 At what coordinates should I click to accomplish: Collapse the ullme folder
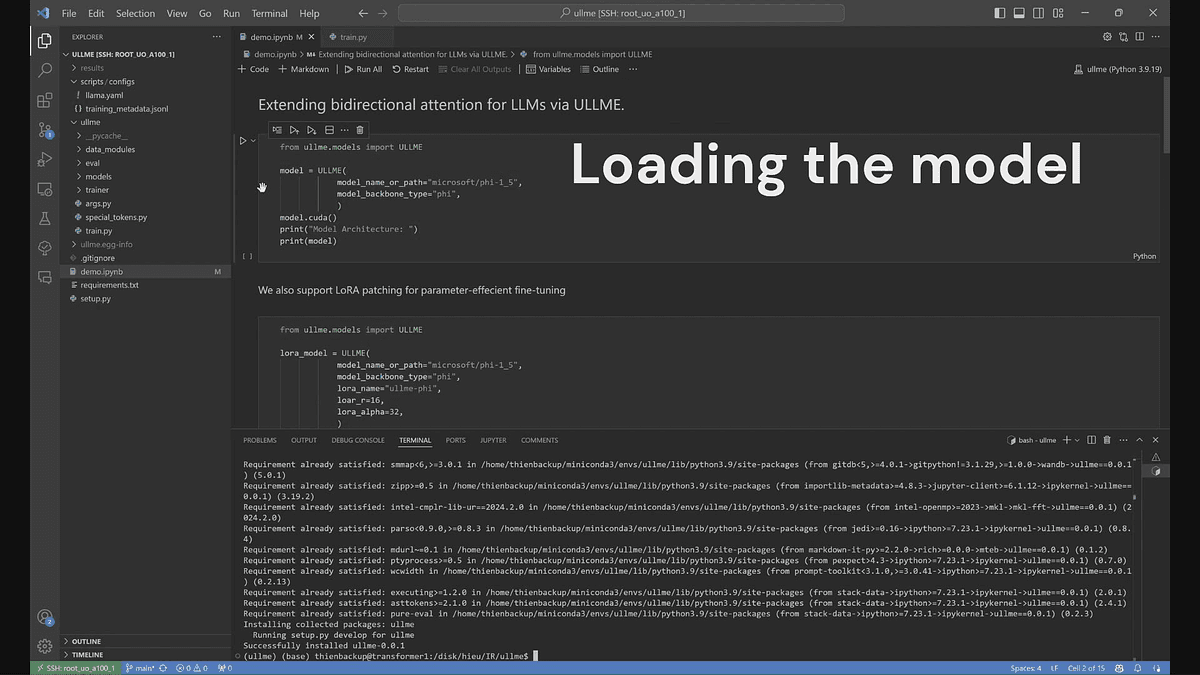click(90, 122)
